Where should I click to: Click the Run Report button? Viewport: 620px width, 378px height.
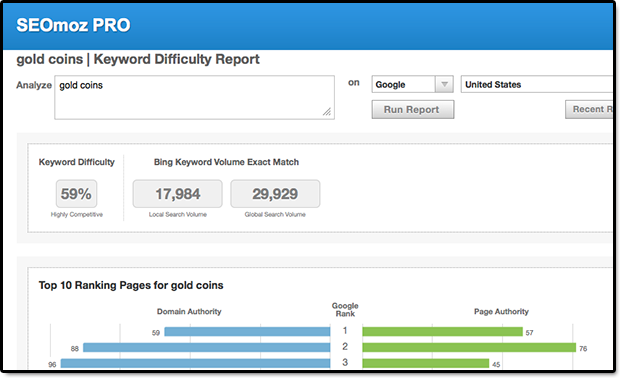[413, 110]
